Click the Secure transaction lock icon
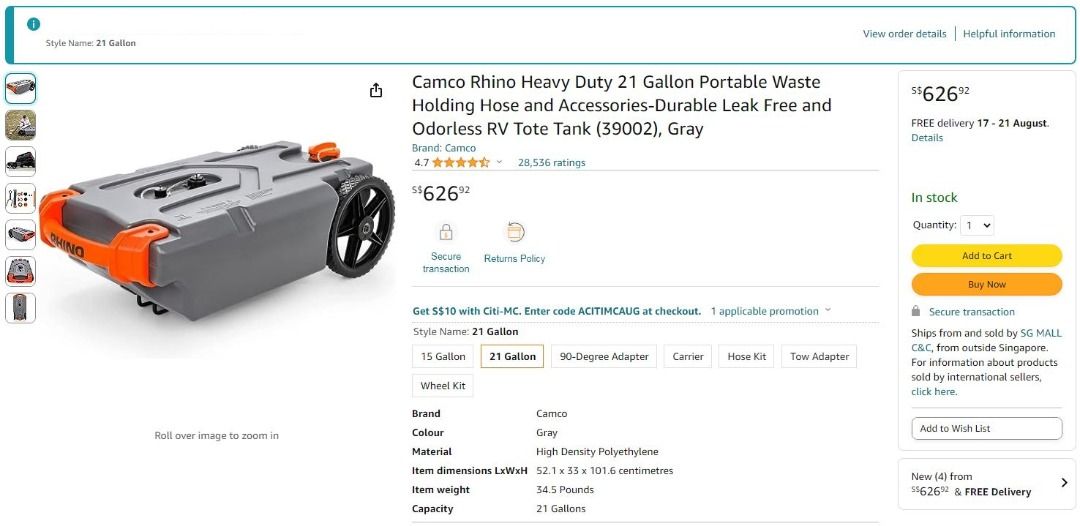The image size is (1080, 526). (446, 232)
